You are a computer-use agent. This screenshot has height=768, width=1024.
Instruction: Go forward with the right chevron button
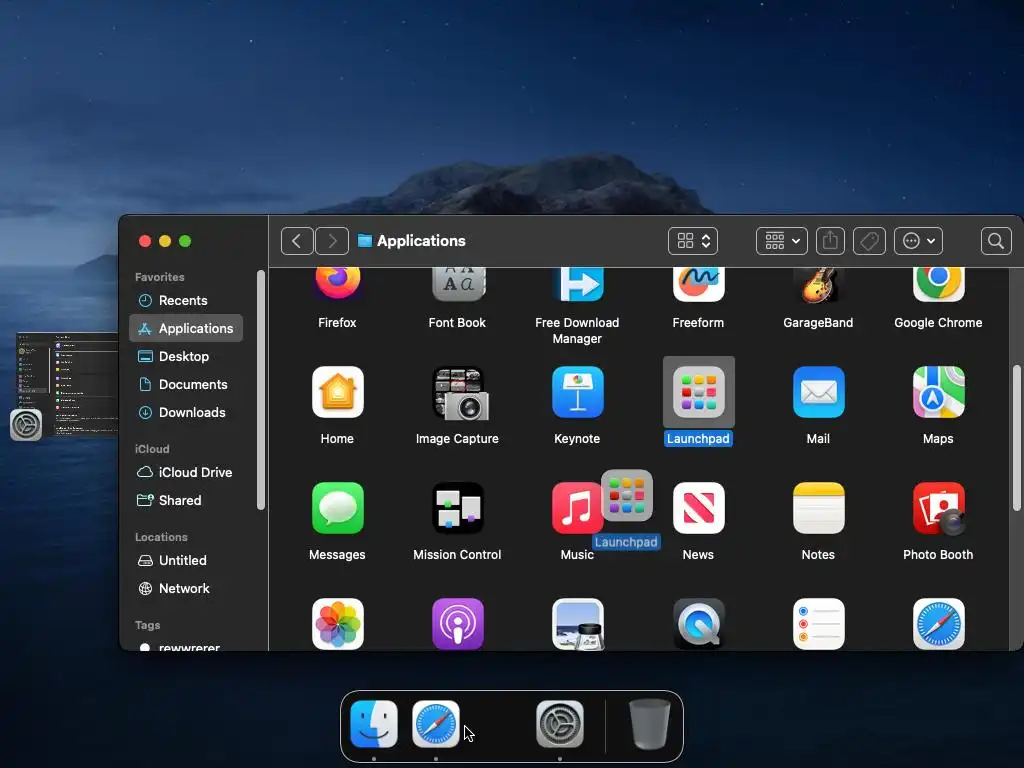click(332, 241)
